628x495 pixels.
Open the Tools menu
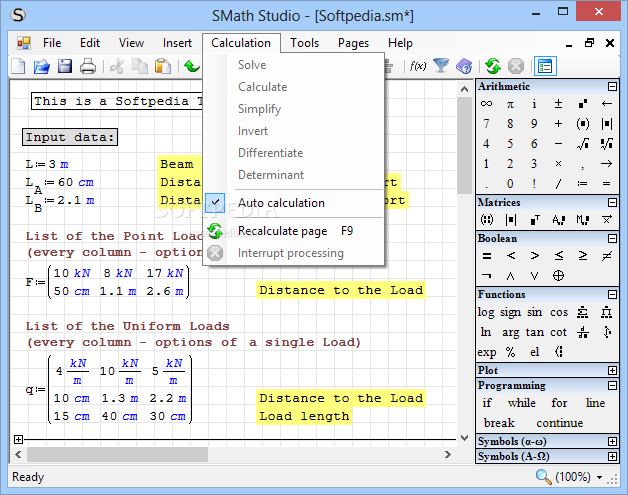[304, 43]
